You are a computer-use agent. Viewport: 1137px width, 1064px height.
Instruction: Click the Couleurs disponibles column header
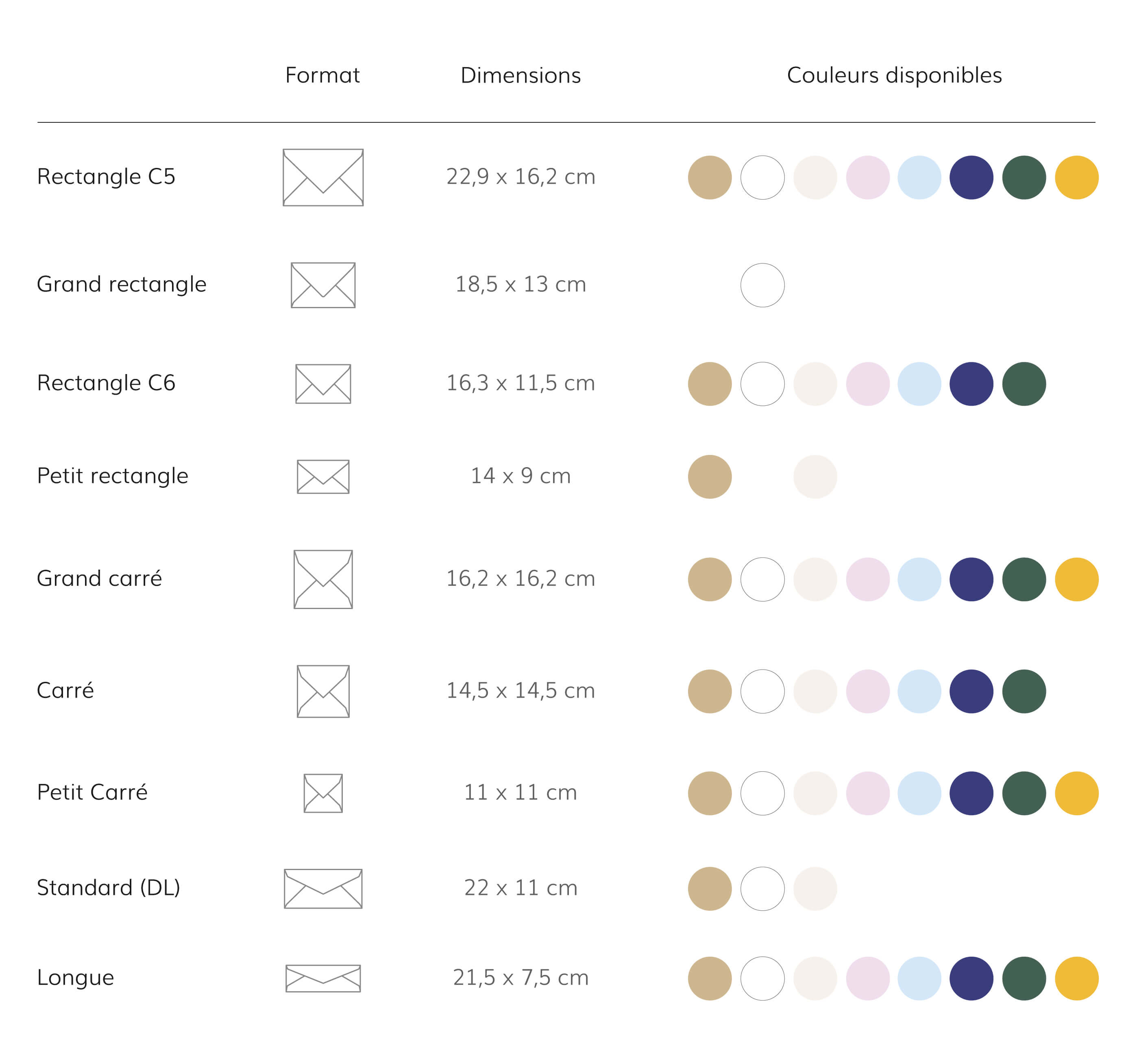tap(894, 75)
